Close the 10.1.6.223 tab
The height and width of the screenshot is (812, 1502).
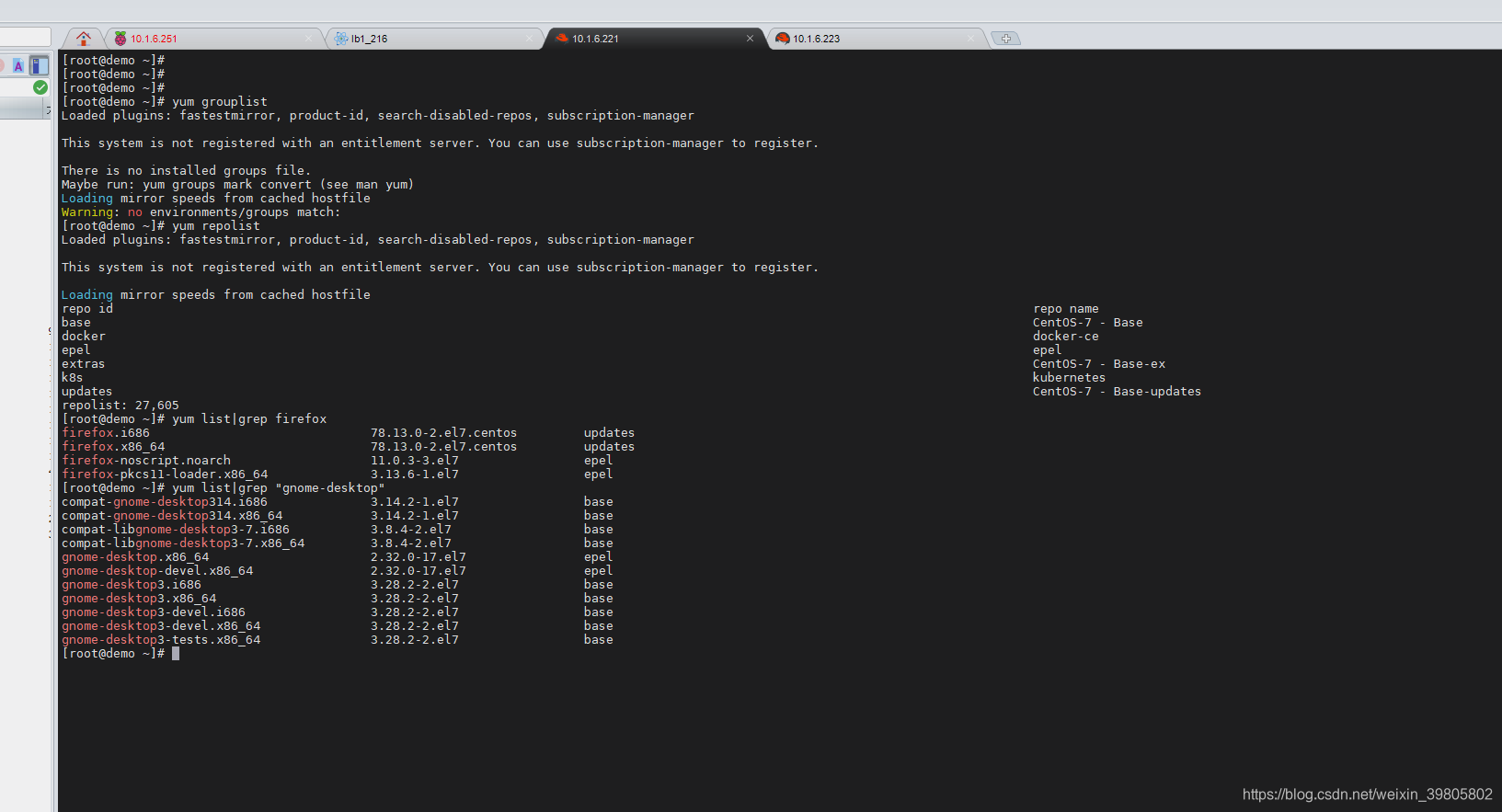pos(970,39)
